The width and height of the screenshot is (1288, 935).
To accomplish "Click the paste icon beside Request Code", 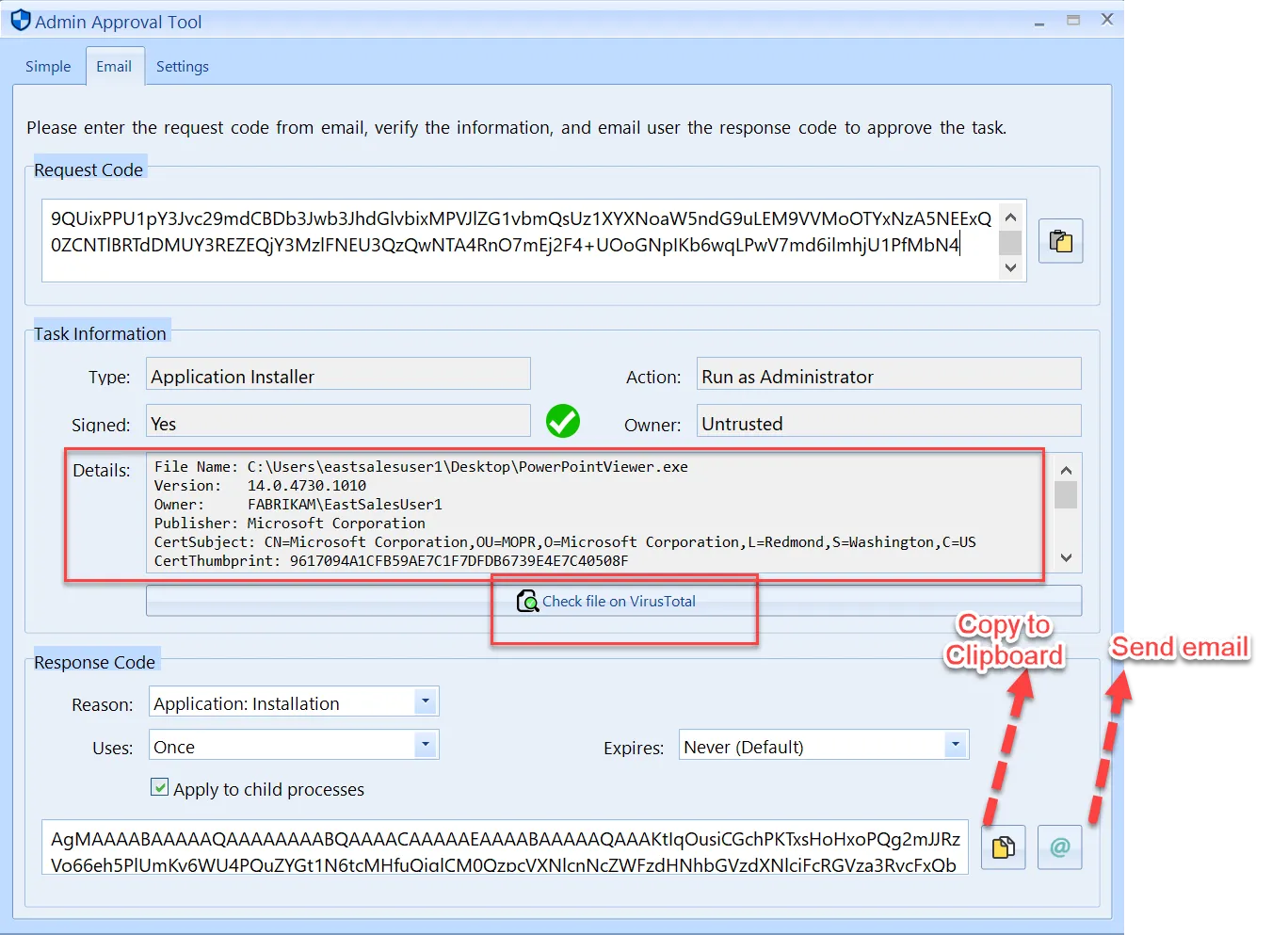I will coord(1060,241).
